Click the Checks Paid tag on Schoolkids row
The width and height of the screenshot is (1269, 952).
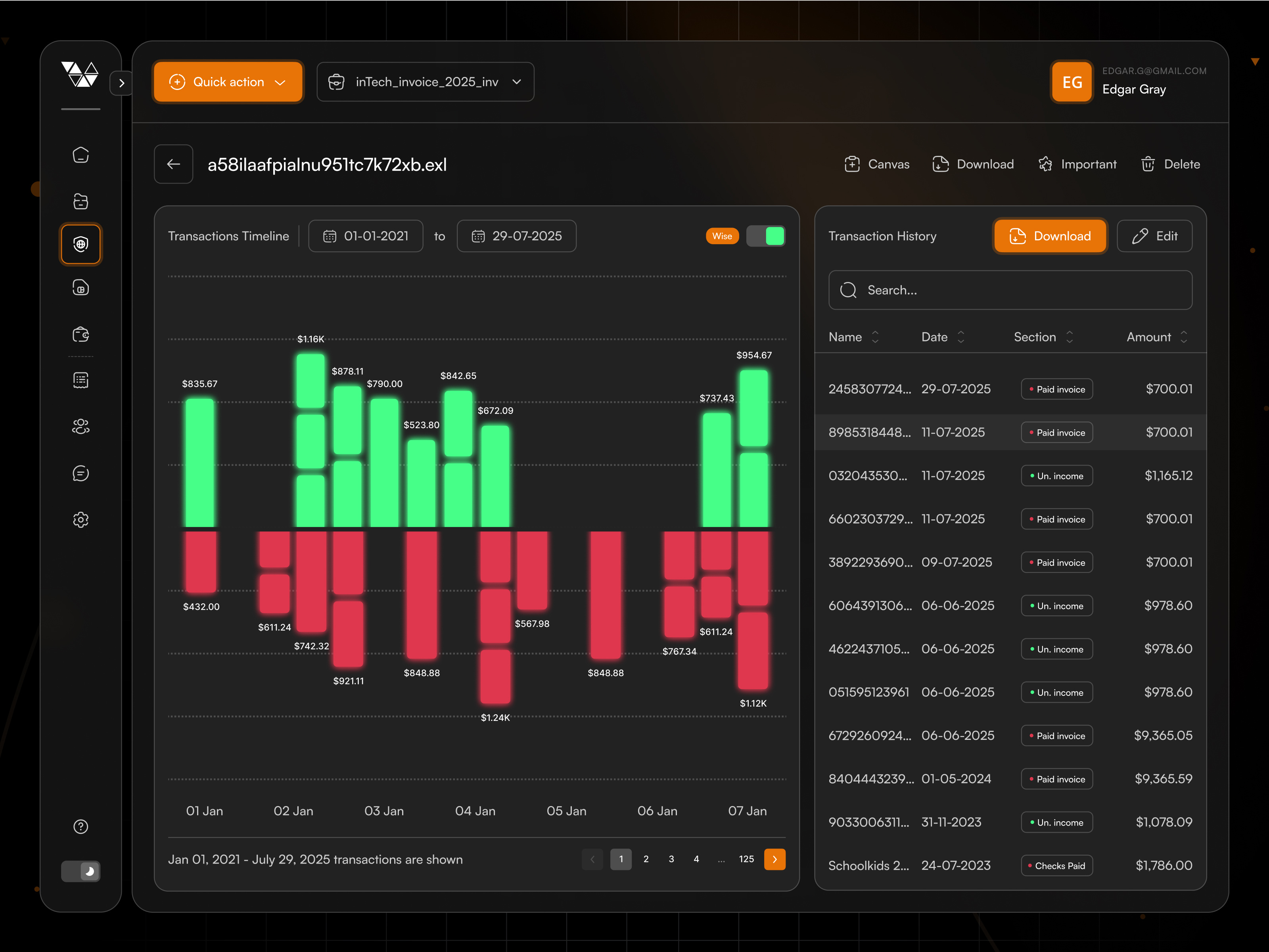tap(1057, 866)
